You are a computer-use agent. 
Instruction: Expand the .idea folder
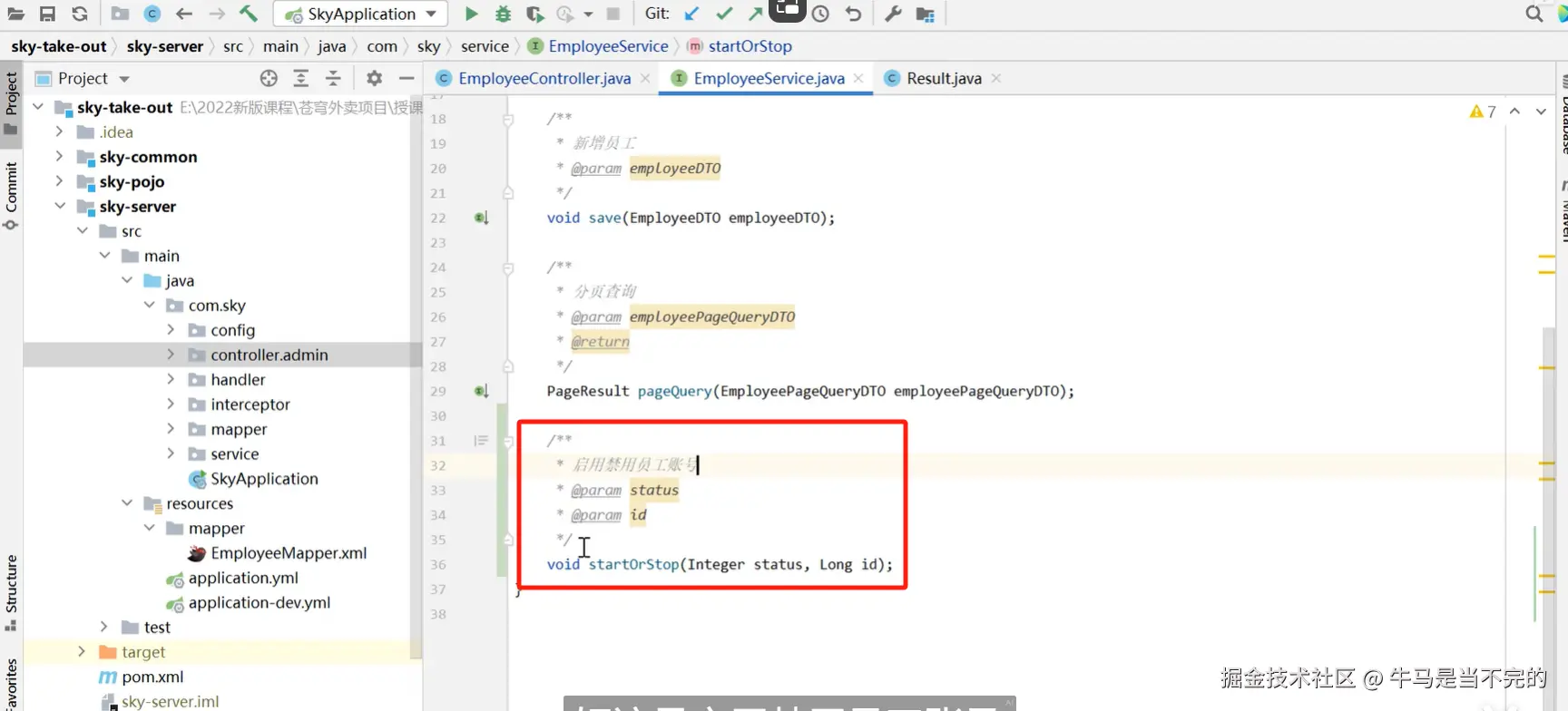click(x=60, y=131)
